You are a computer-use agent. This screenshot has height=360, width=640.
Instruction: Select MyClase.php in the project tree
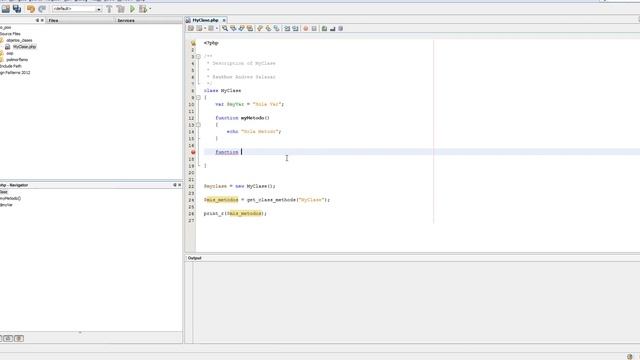(24, 47)
